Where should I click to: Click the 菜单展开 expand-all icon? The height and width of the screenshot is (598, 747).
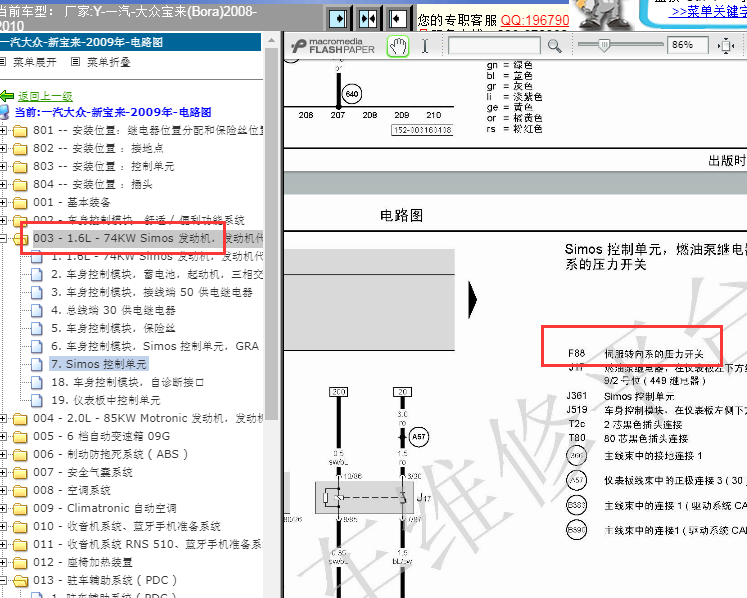click(x=2, y=61)
